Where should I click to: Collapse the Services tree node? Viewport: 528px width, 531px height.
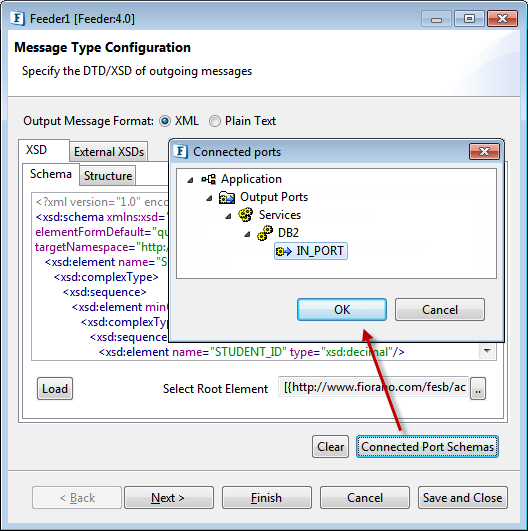(x=228, y=216)
